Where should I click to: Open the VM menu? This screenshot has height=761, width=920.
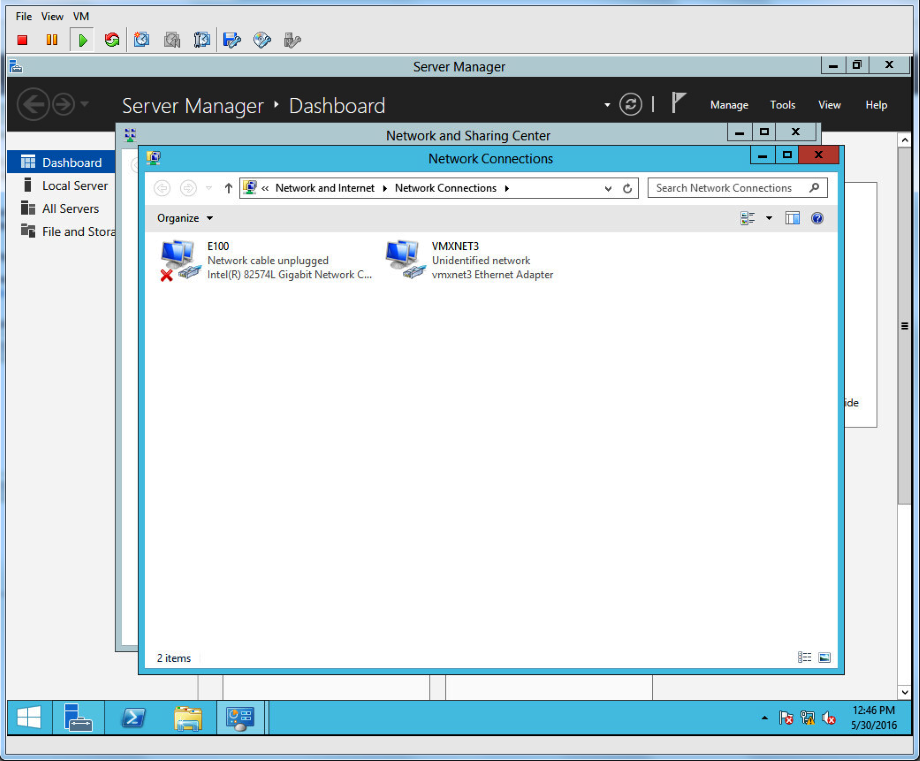[81, 17]
